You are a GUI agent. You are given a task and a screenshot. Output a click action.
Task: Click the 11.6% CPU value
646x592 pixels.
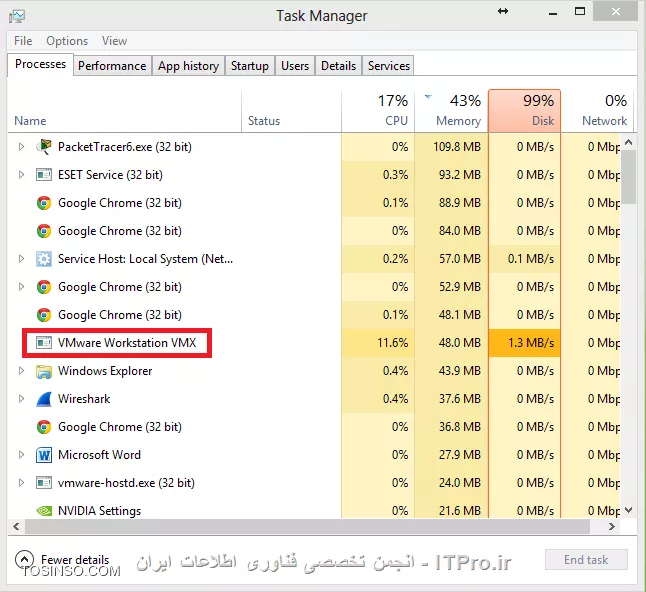click(x=393, y=343)
